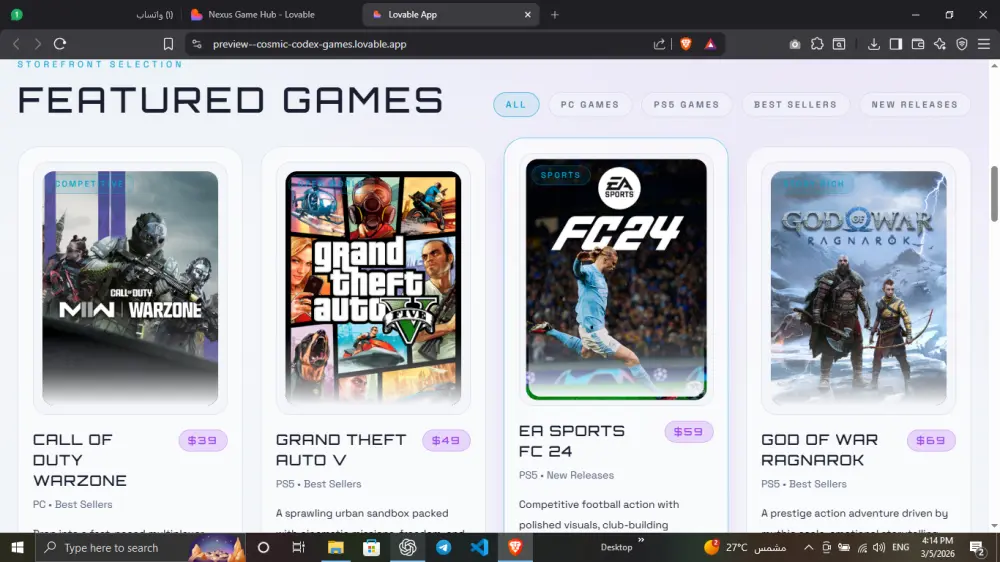The image size is (1000, 562).
Task: Click the GRAND THEFT AUTO V title
Action: click(341, 450)
